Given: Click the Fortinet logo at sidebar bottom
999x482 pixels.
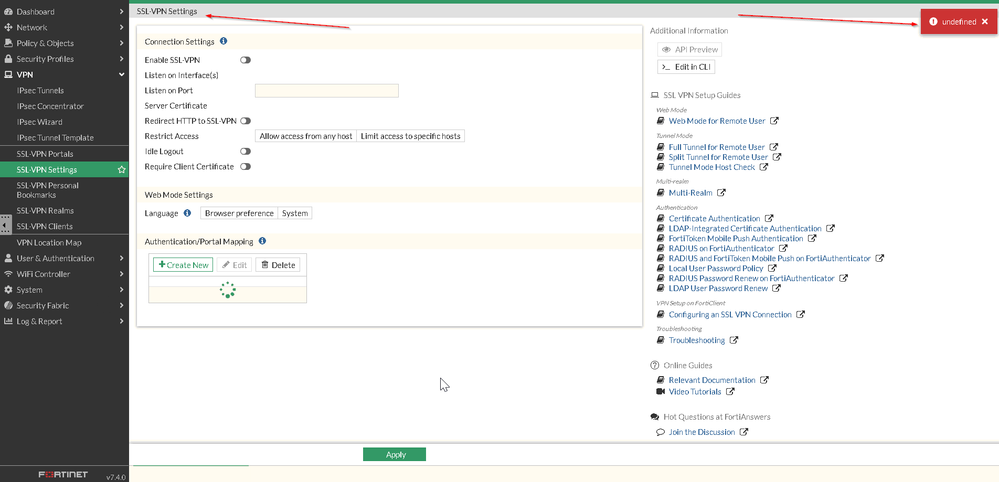Looking at the screenshot, I should click(x=63, y=475).
